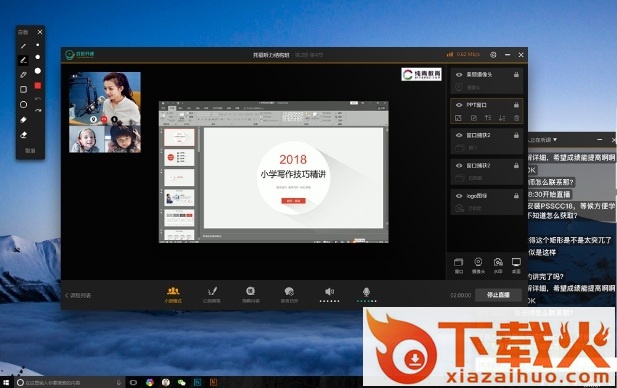Delete the PPT窗口 layer with trash icon
The width and height of the screenshot is (617, 388).
pyautogui.click(x=516, y=118)
